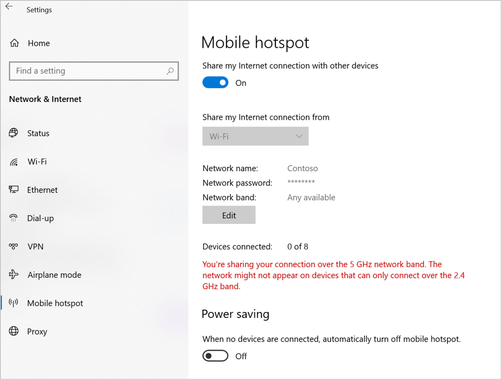Open the Home menu item
Screen dimensions: 501x379
click(39, 43)
